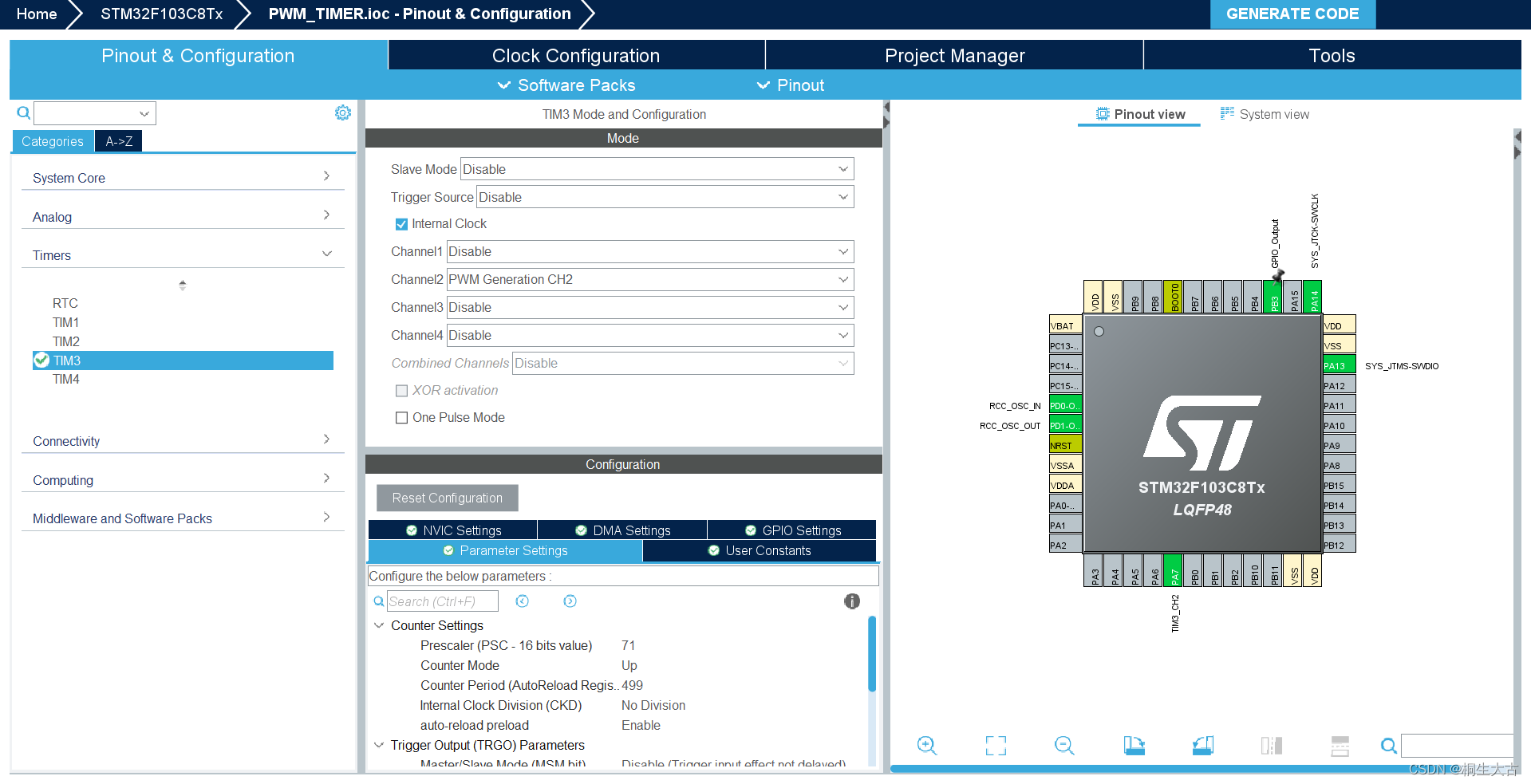Screen dimensions: 1531x784
Task: Click pin PB3 on the chip
Action: coord(1273,297)
